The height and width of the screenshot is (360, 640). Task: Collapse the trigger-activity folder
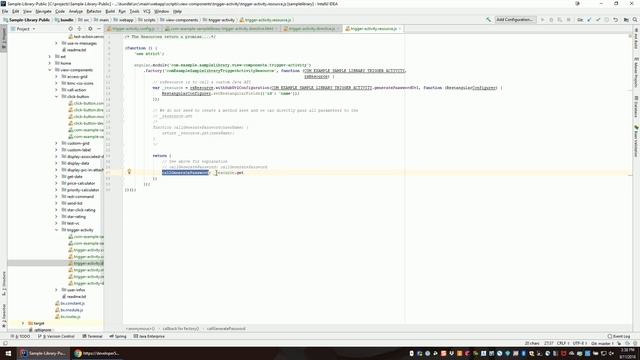(56, 230)
